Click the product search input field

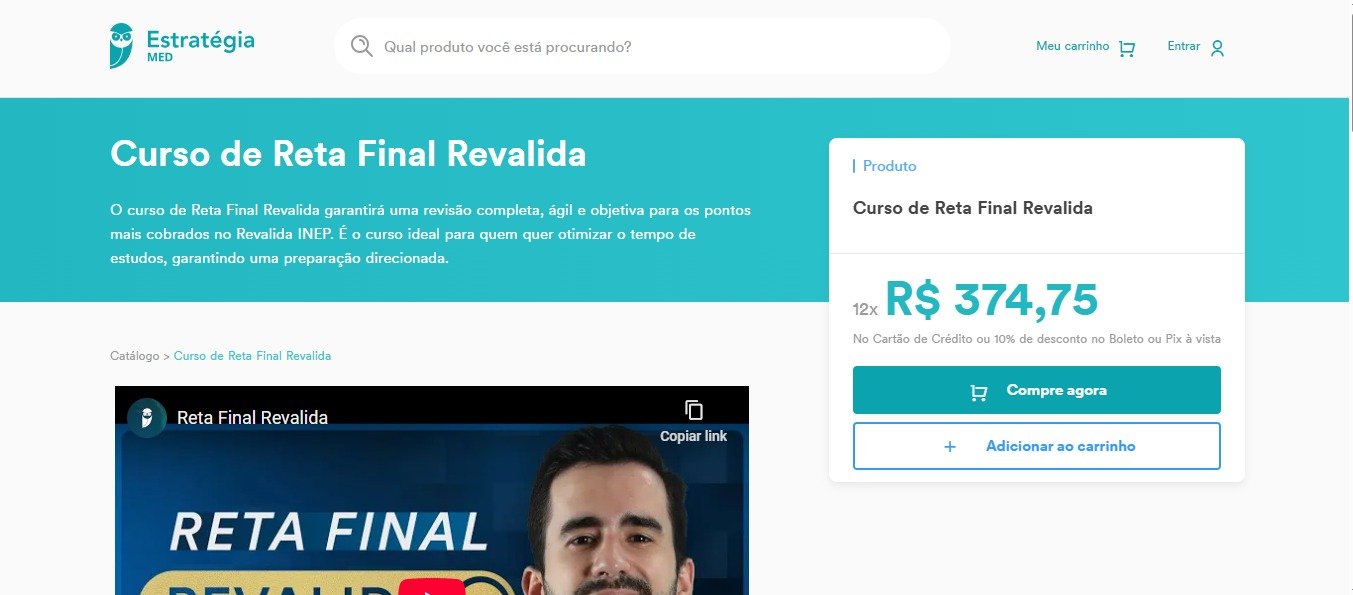(x=642, y=46)
